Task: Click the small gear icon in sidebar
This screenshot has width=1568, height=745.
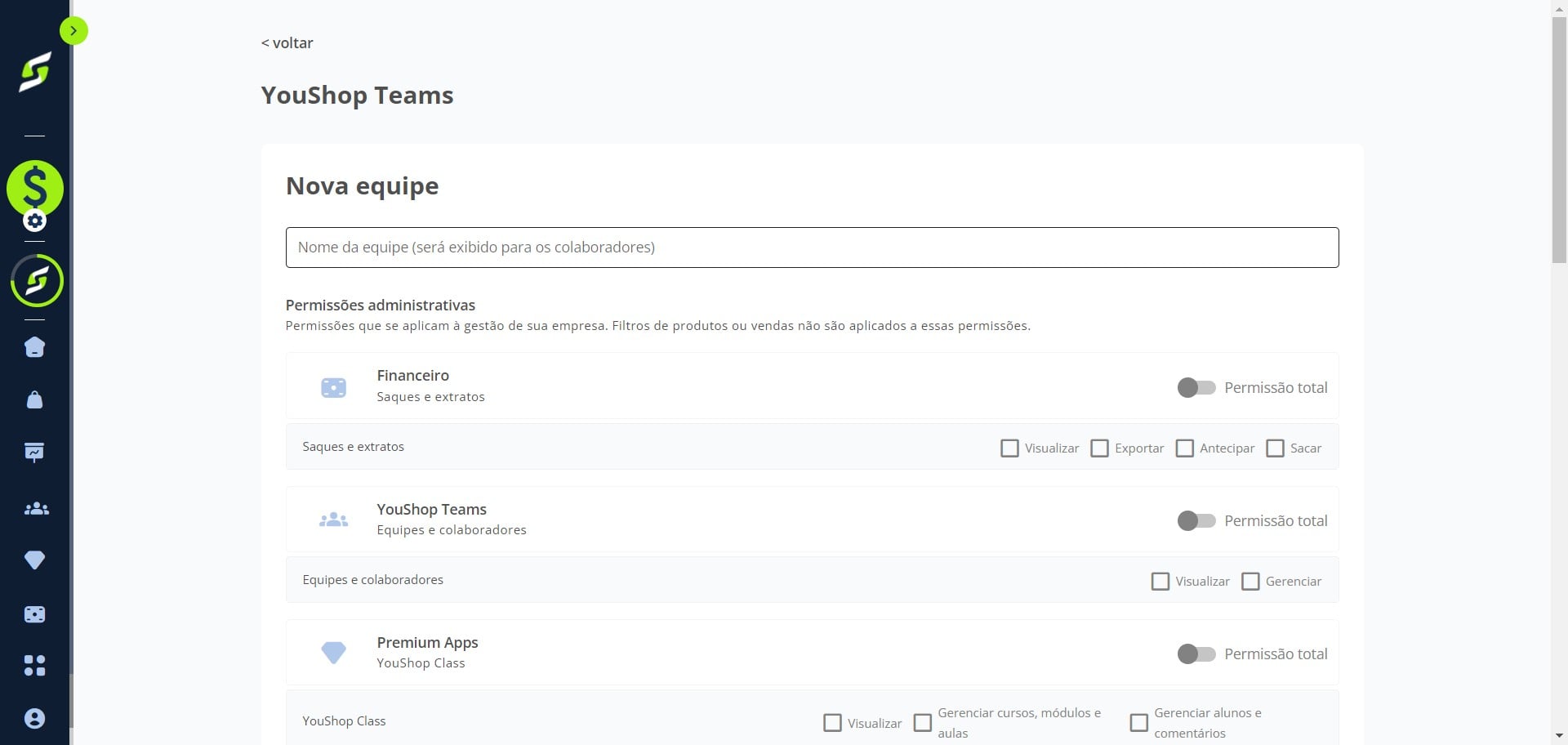Action: point(34,221)
